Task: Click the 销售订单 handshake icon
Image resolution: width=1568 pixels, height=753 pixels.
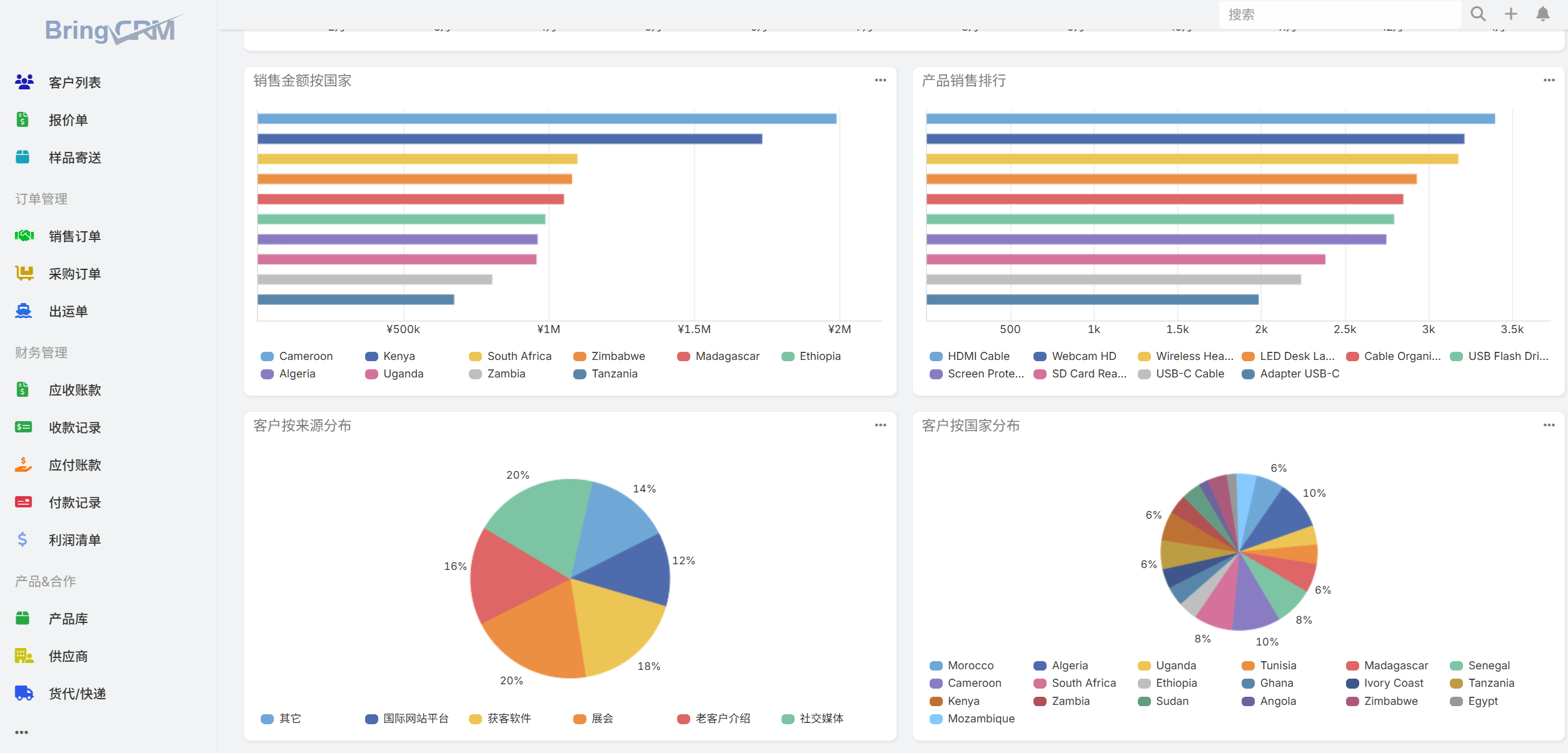Action: tap(24, 236)
